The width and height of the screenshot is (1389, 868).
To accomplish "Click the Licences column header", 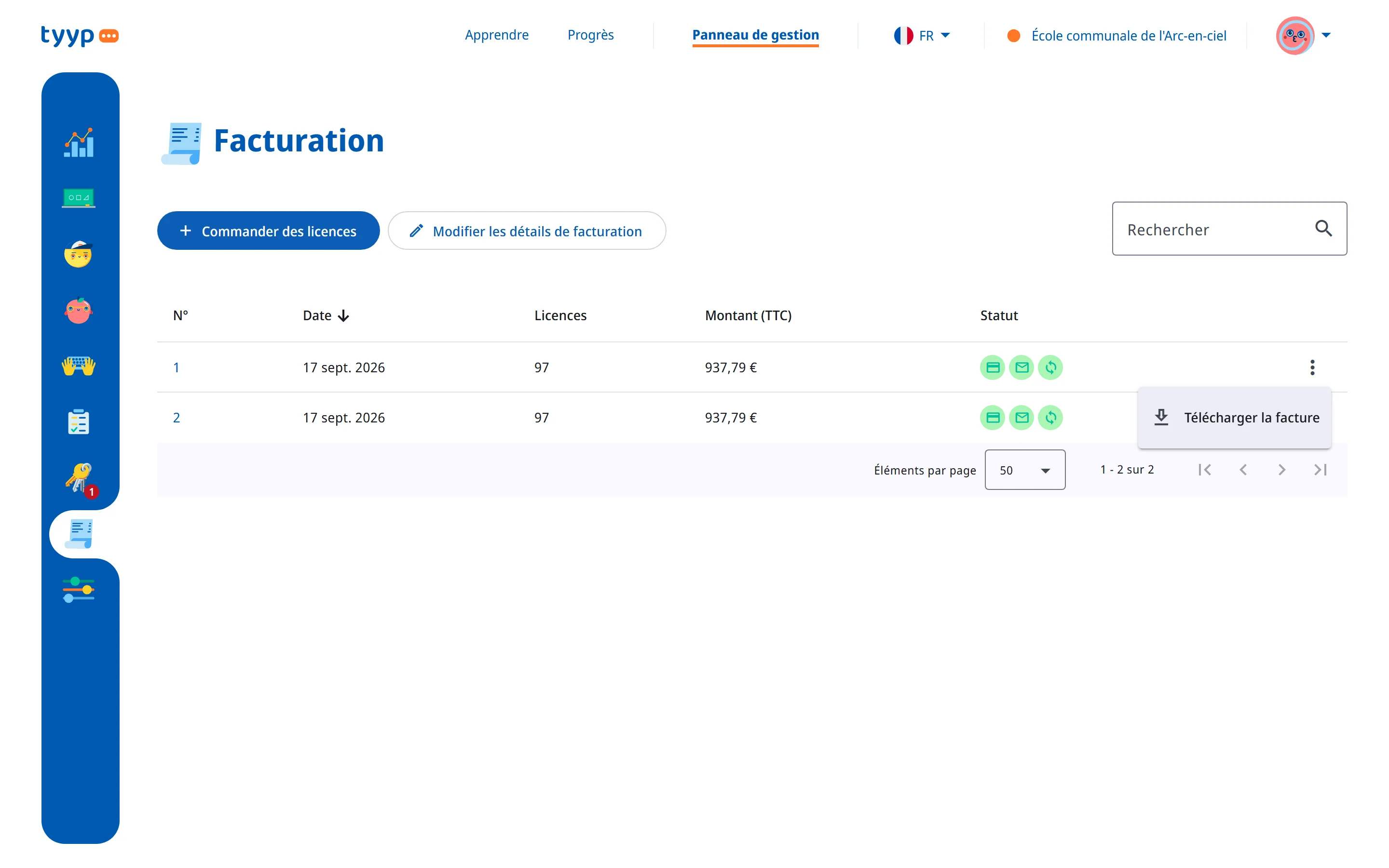I will pos(560,316).
